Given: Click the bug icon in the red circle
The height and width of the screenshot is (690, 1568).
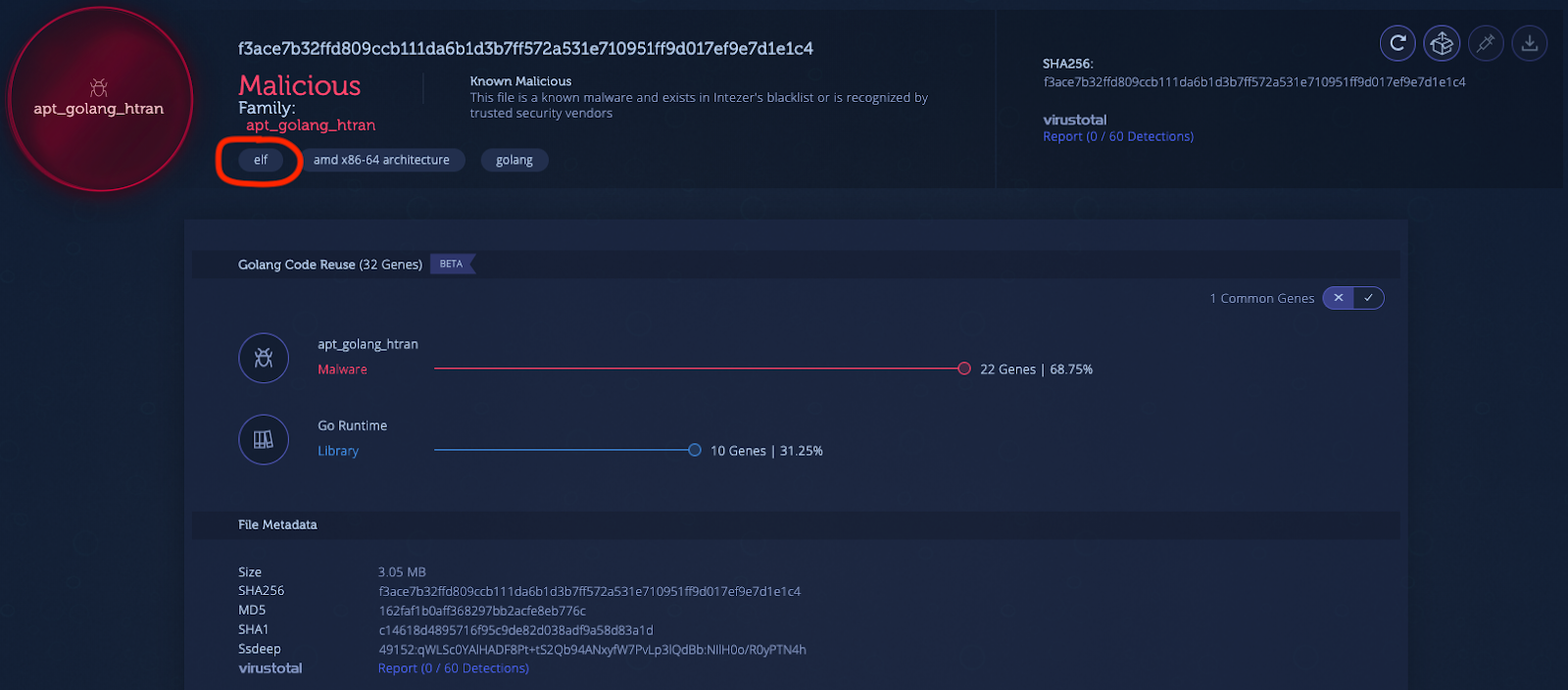Looking at the screenshot, I should click(x=99, y=87).
